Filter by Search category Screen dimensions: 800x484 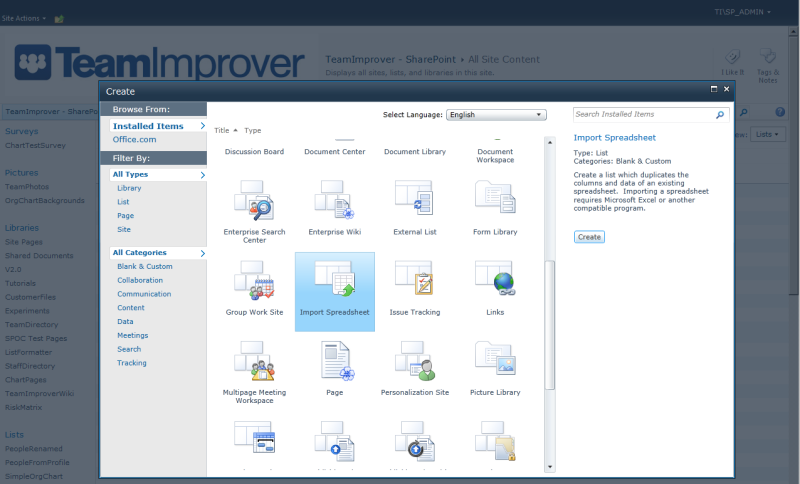pyautogui.click(x=129, y=349)
